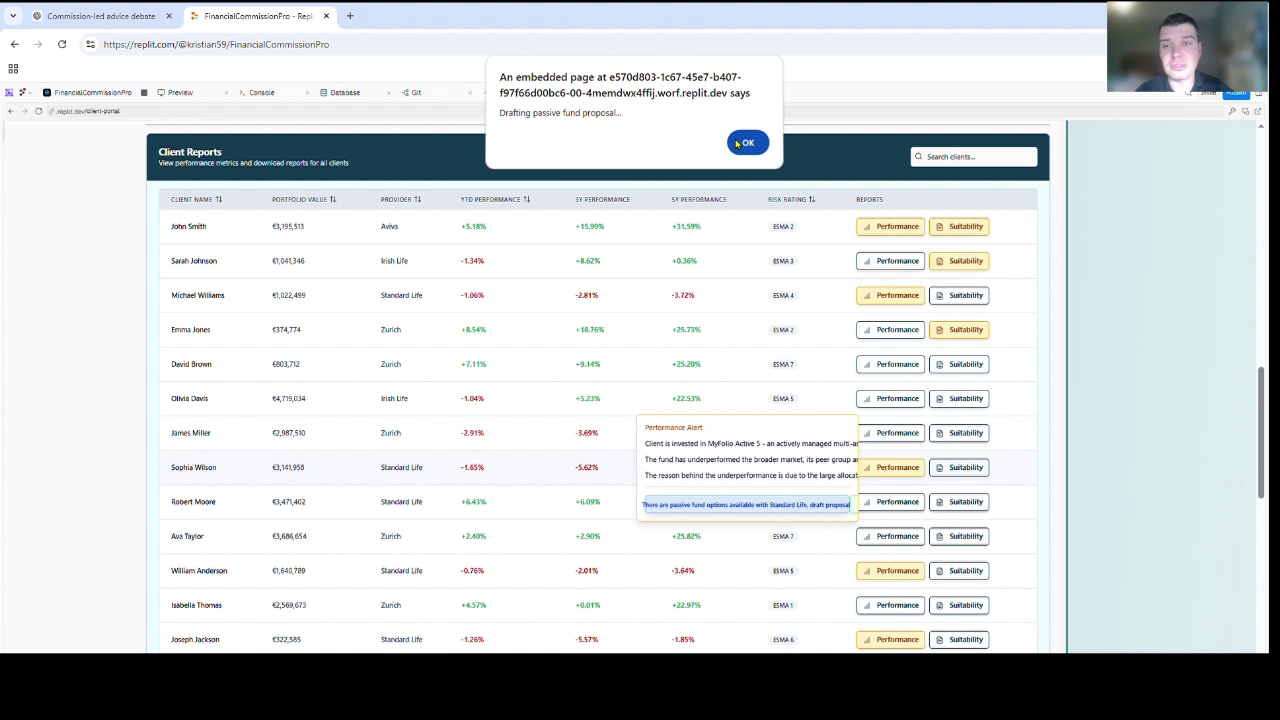Image resolution: width=1280 pixels, height=720 pixels.
Task: Click the passive fund draft proposal link
Action: [746, 505]
